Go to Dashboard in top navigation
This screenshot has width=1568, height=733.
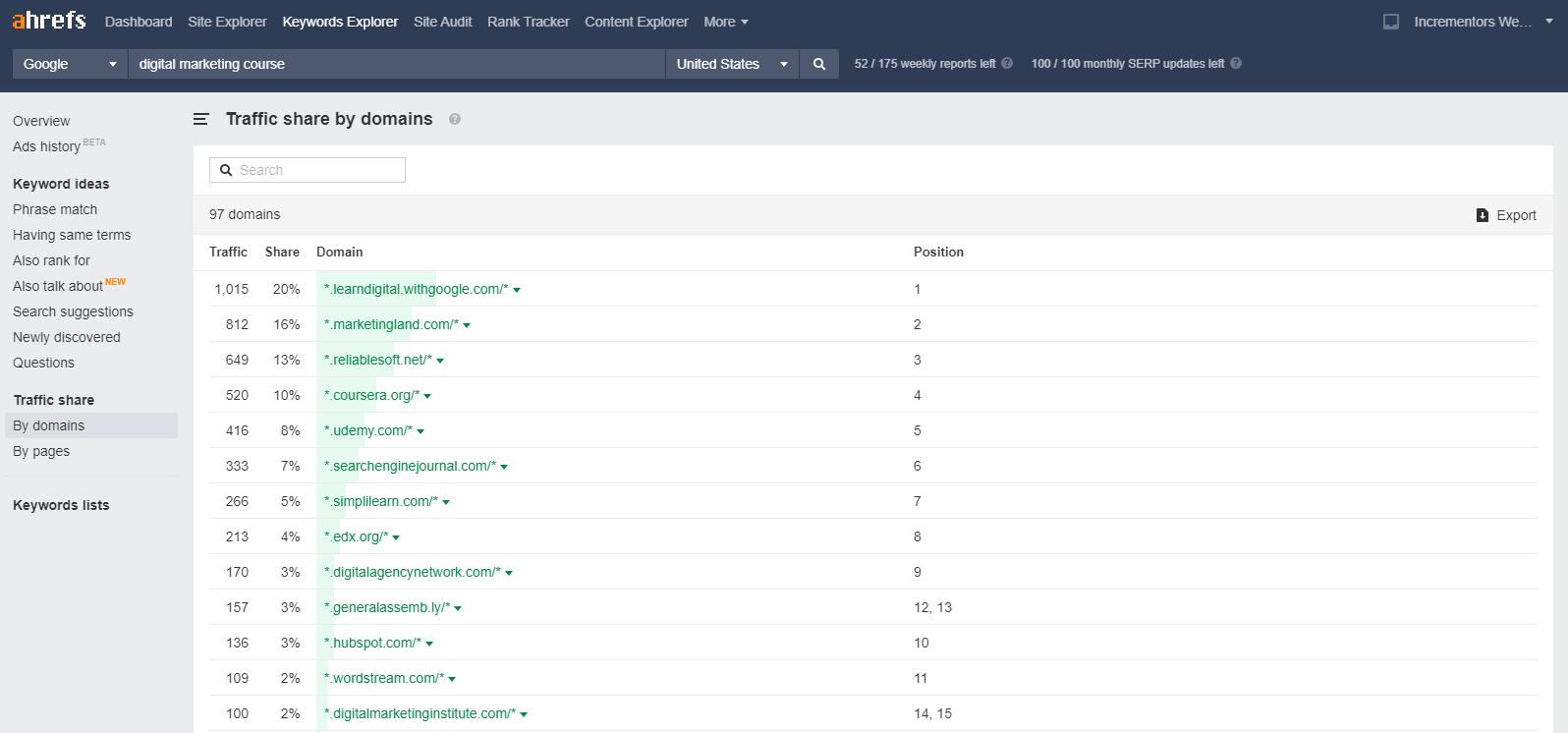coord(139,22)
